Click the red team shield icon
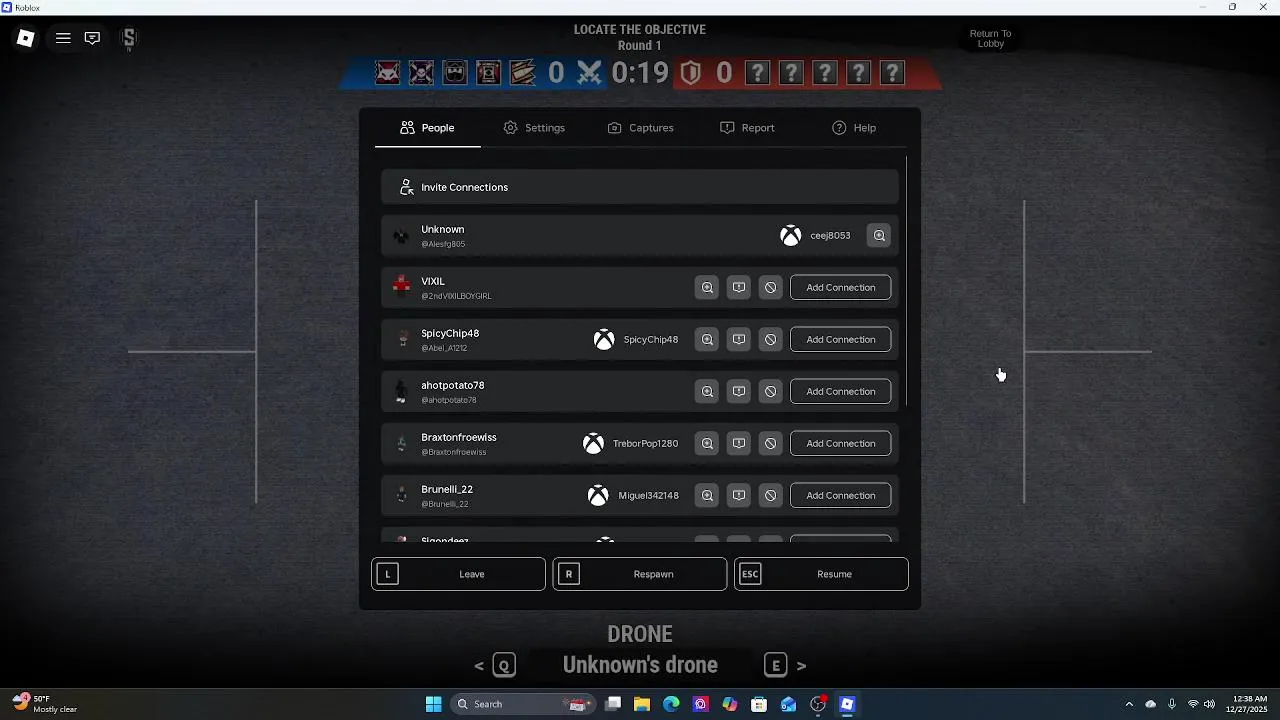Image resolution: width=1280 pixels, height=720 pixels. click(x=690, y=73)
